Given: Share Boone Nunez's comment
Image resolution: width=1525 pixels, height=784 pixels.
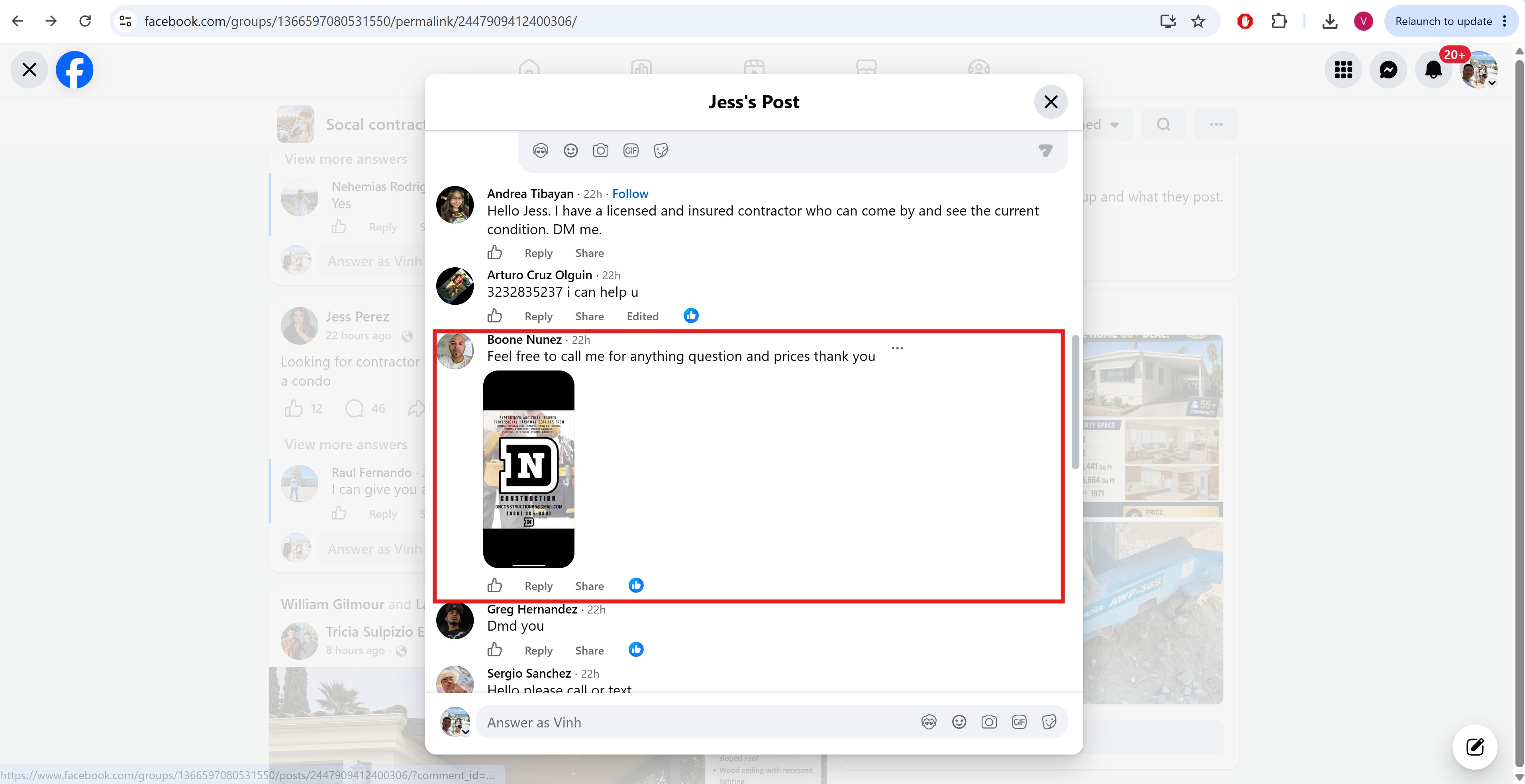Looking at the screenshot, I should tap(590, 586).
